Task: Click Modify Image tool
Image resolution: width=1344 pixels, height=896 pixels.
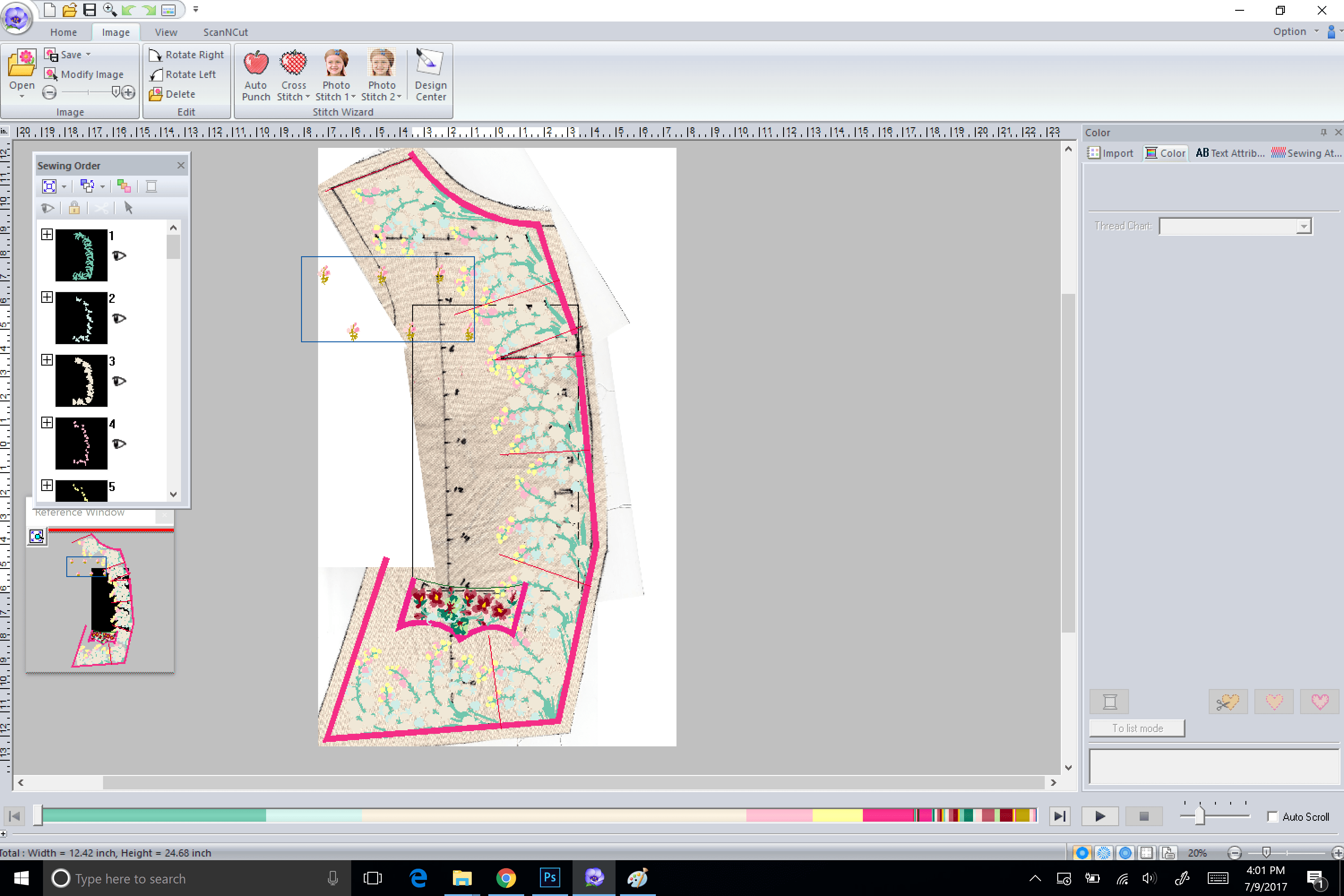Action: click(51, 74)
